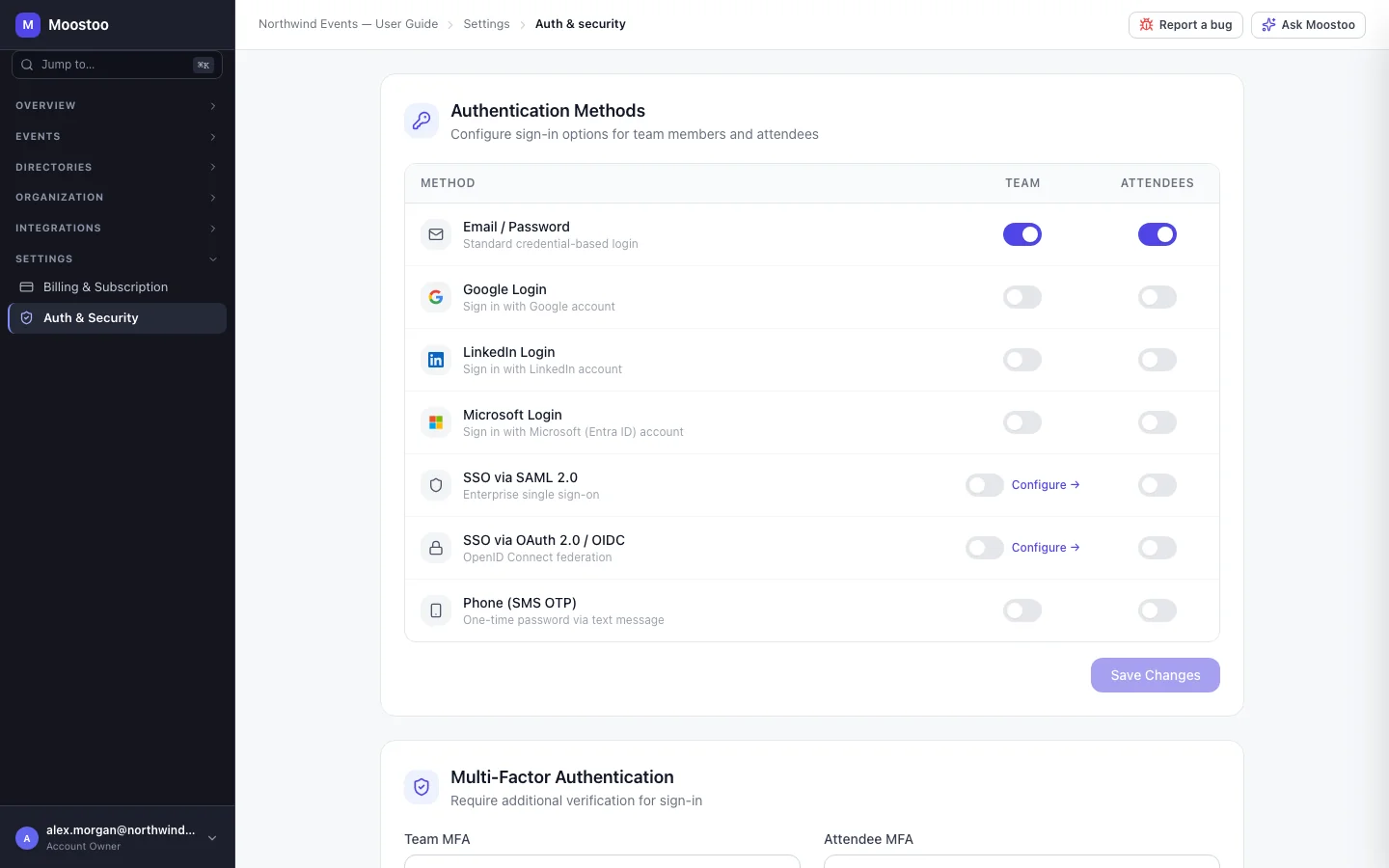
Task: Open Billing & Subscription settings page
Action: [117, 287]
